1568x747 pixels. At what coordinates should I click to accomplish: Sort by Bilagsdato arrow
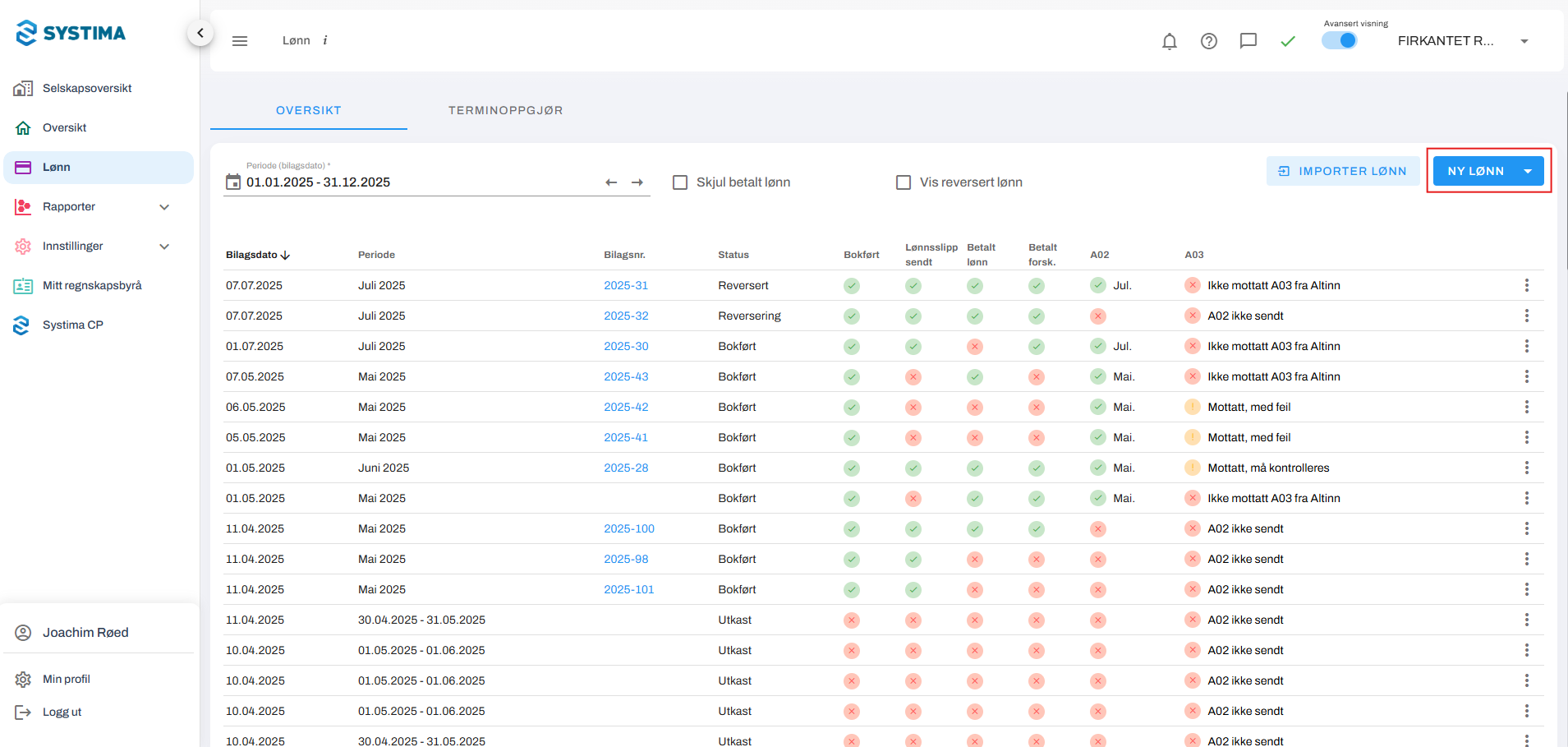tap(285, 255)
